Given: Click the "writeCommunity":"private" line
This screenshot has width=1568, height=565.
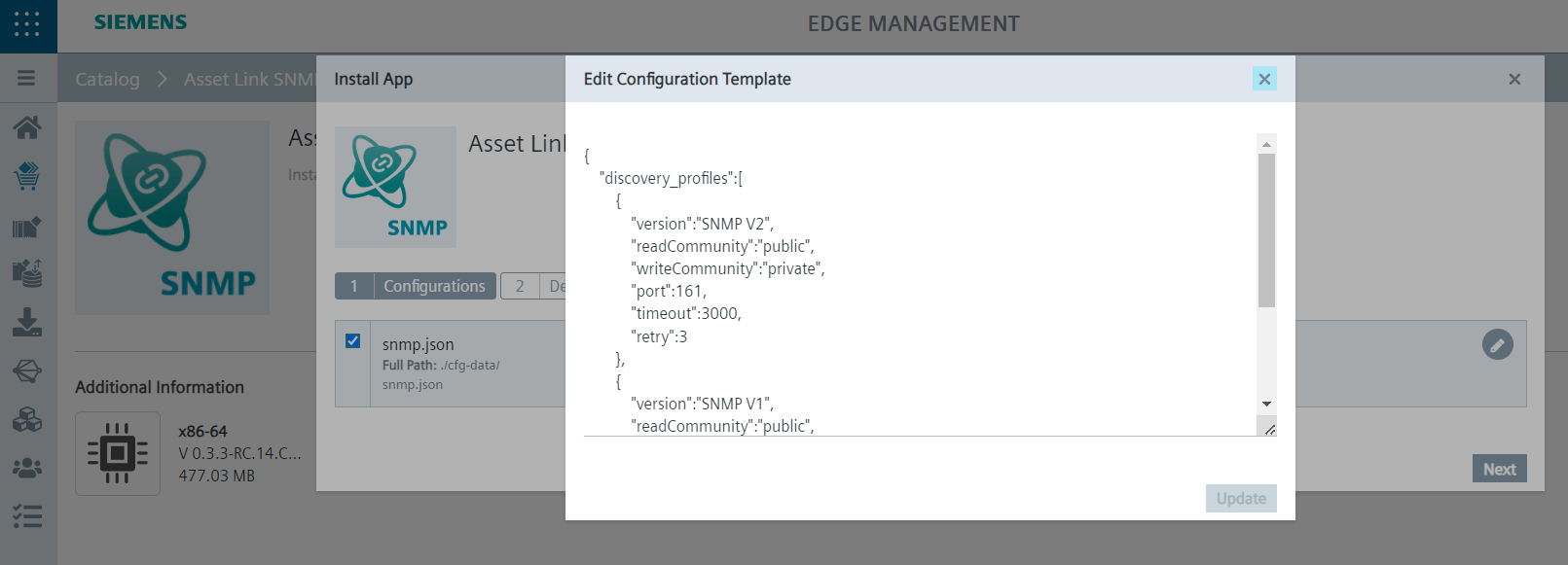Looking at the screenshot, I should tap(728, 268).
